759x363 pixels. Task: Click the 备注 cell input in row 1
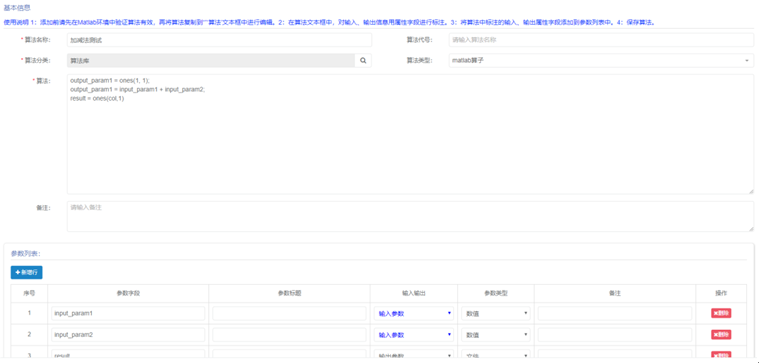615,313
